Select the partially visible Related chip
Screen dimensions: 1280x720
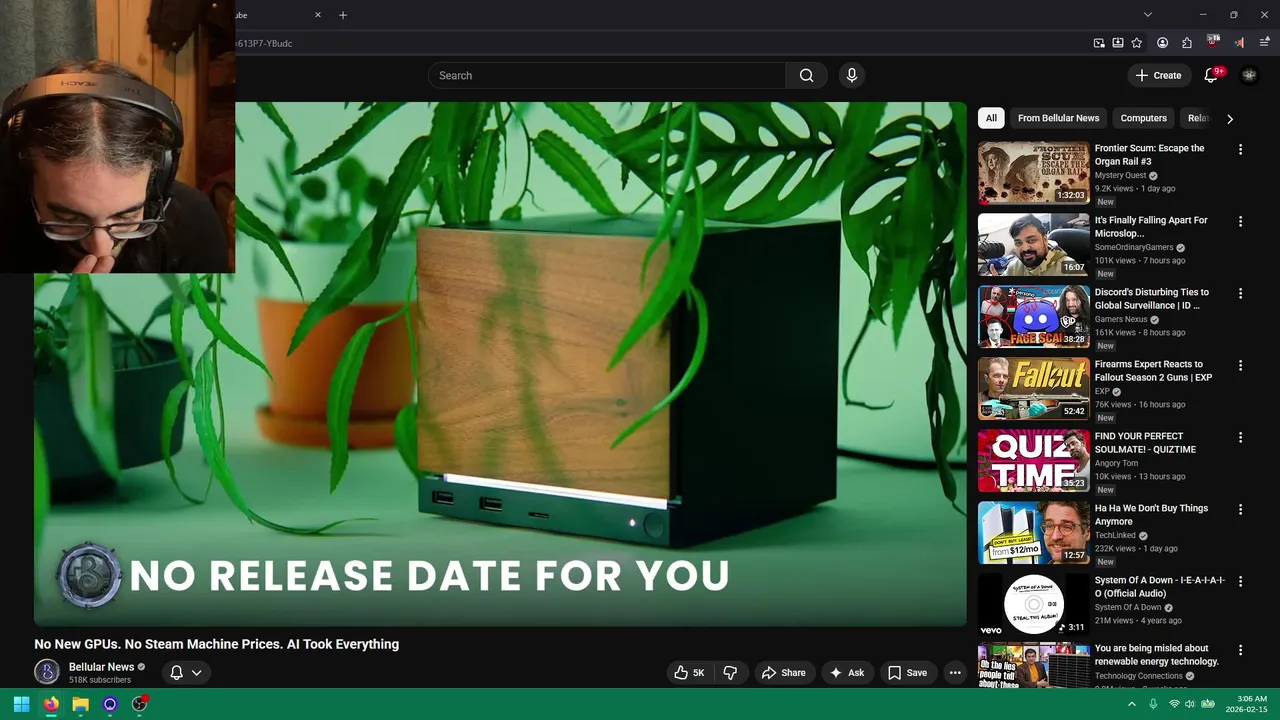(1197, 118)
